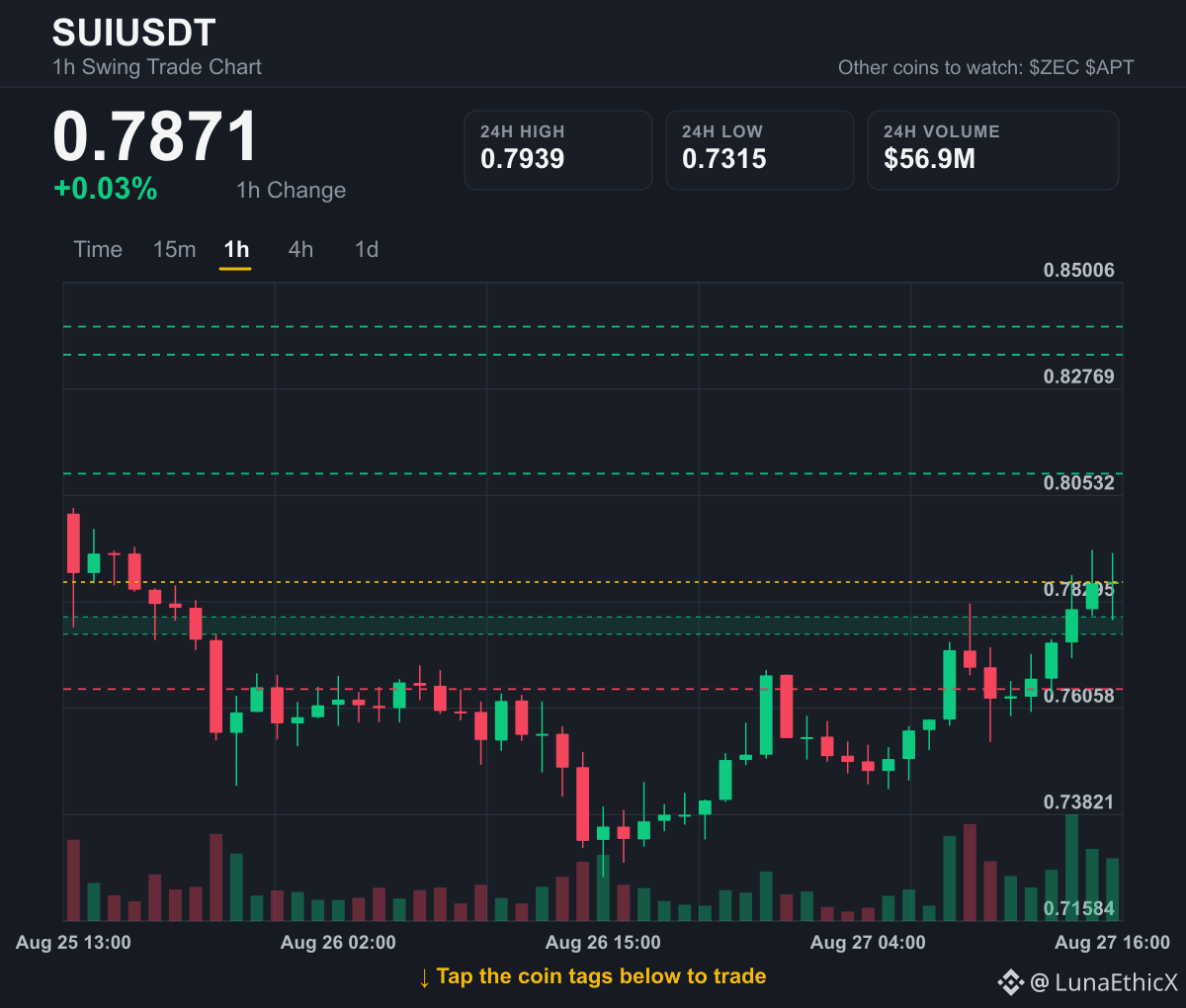Click the Aug 25 13:00 time label

click(73, 943)
